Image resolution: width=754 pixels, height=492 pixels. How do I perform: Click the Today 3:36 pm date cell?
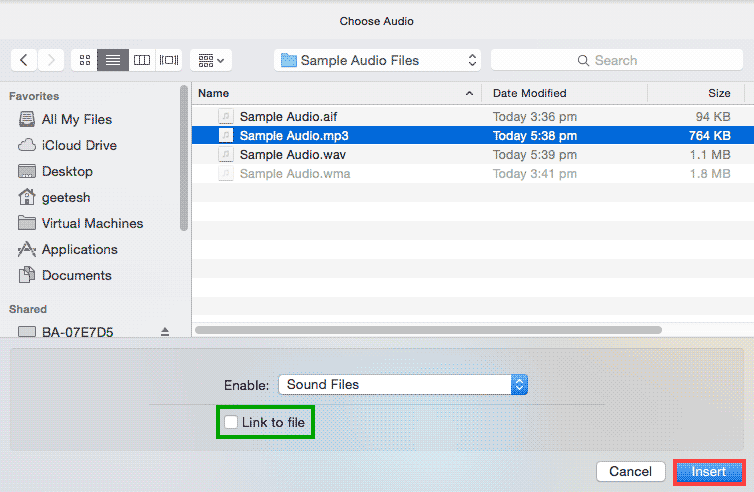click(535, 116)
